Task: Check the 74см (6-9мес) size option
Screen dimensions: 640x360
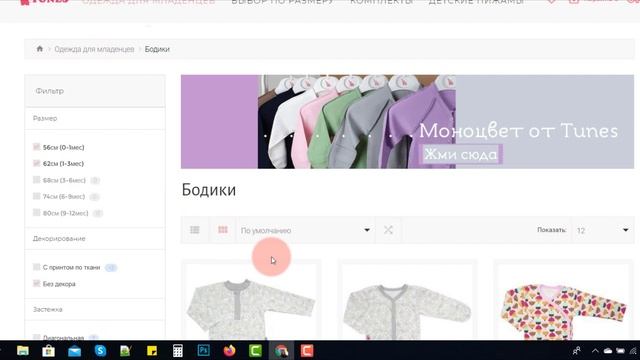Action: [36, 196]
